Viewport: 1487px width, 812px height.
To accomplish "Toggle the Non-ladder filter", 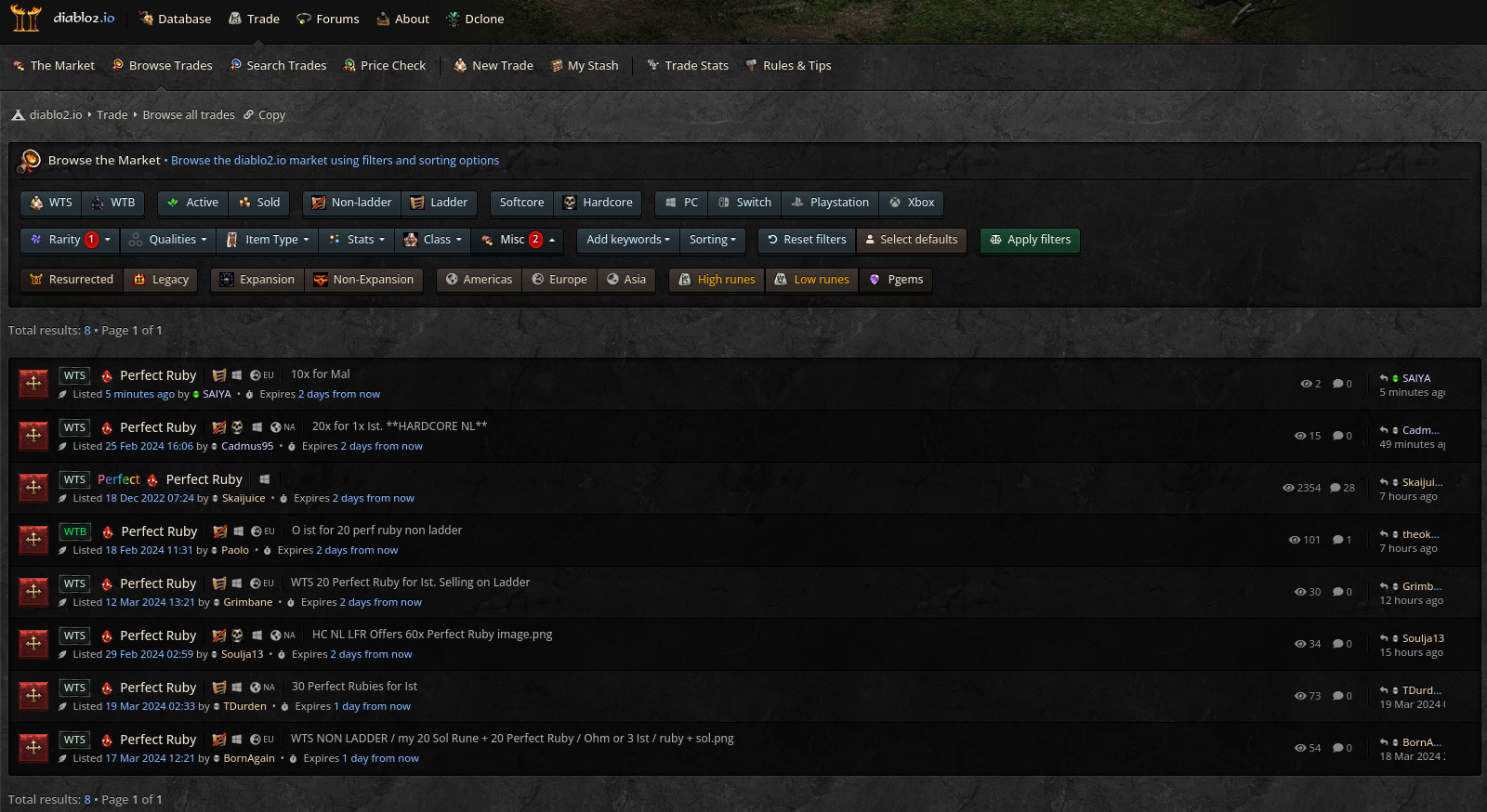I will pos(351,203).
